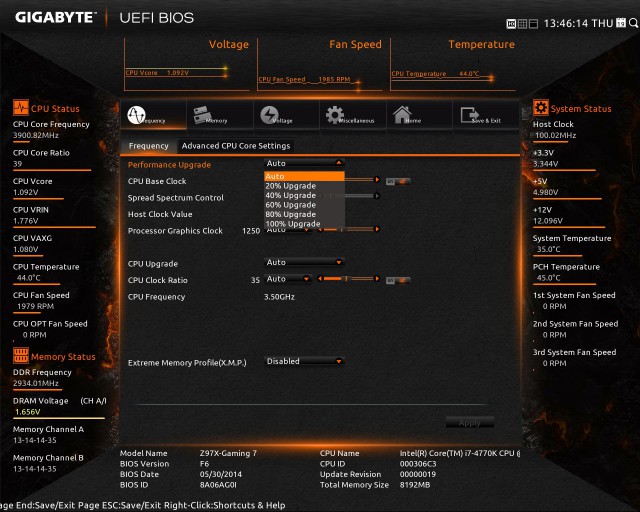The width and height of the screenshot is (640, 512).
Task: Click the Processor Graphics Clock label
Action: [175, 231]
